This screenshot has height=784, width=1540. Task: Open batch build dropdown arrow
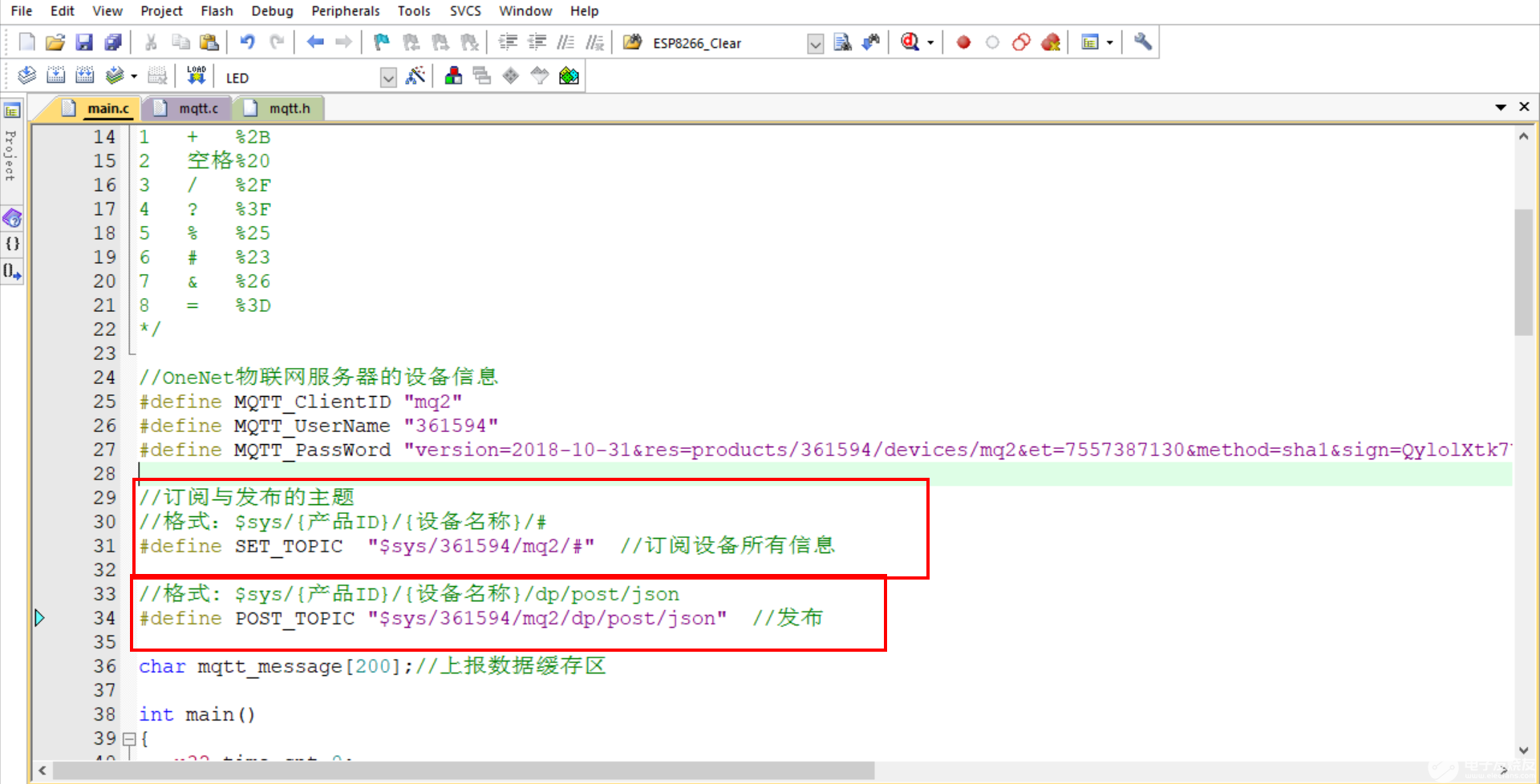pyautogui.click(x=134, y=77)
